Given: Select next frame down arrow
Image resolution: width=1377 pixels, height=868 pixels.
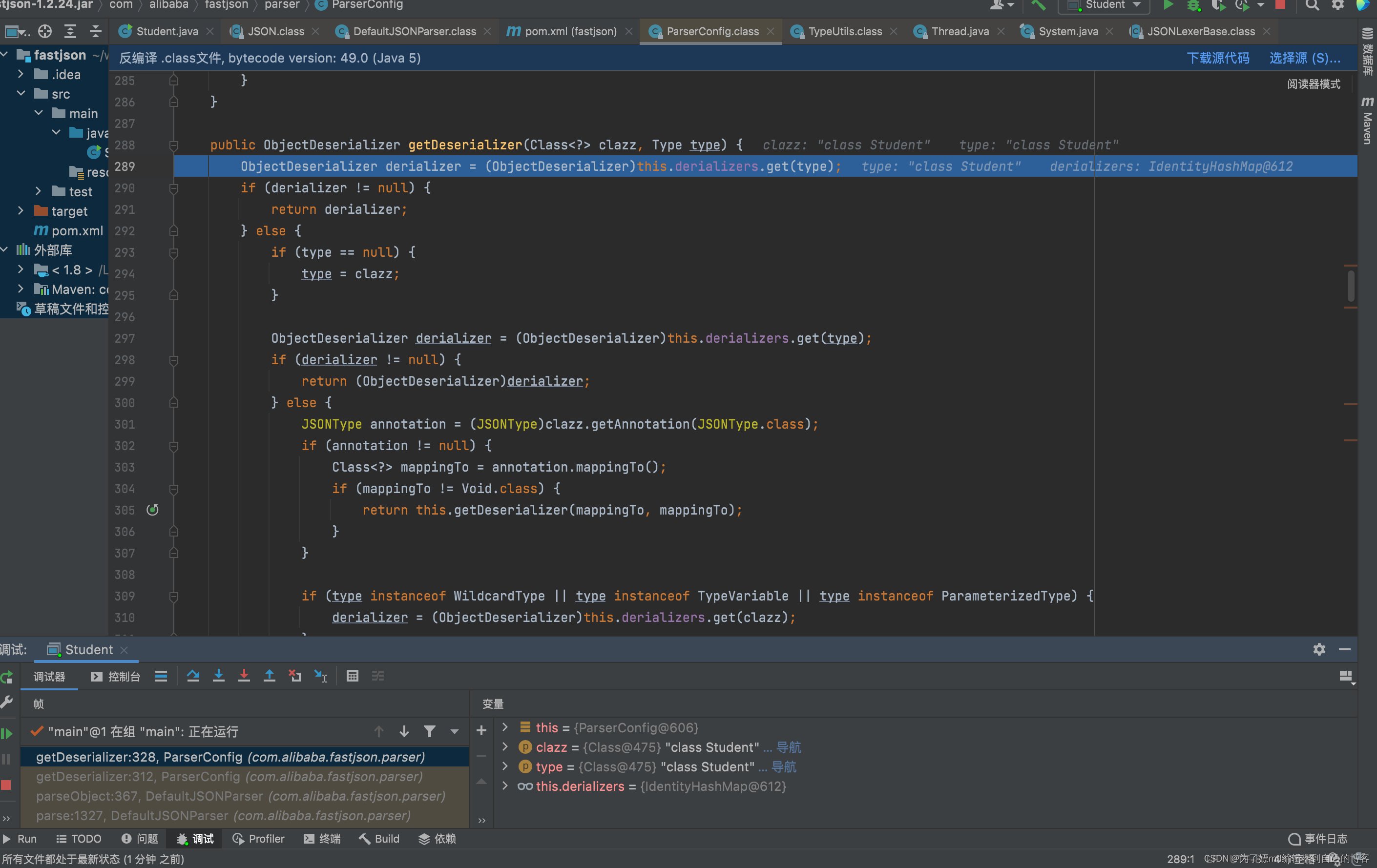Looking at the screenshot, I should point(404,731).
